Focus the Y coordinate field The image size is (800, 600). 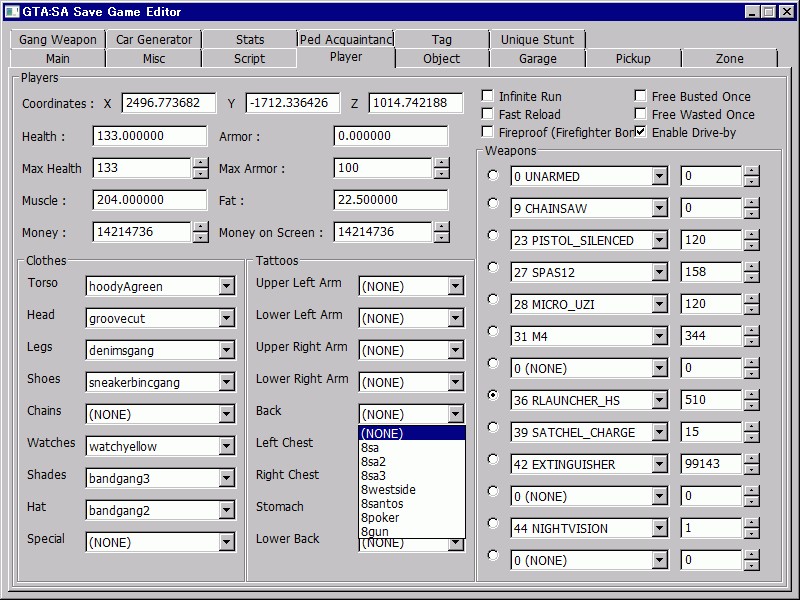click(x=292, y=103)
